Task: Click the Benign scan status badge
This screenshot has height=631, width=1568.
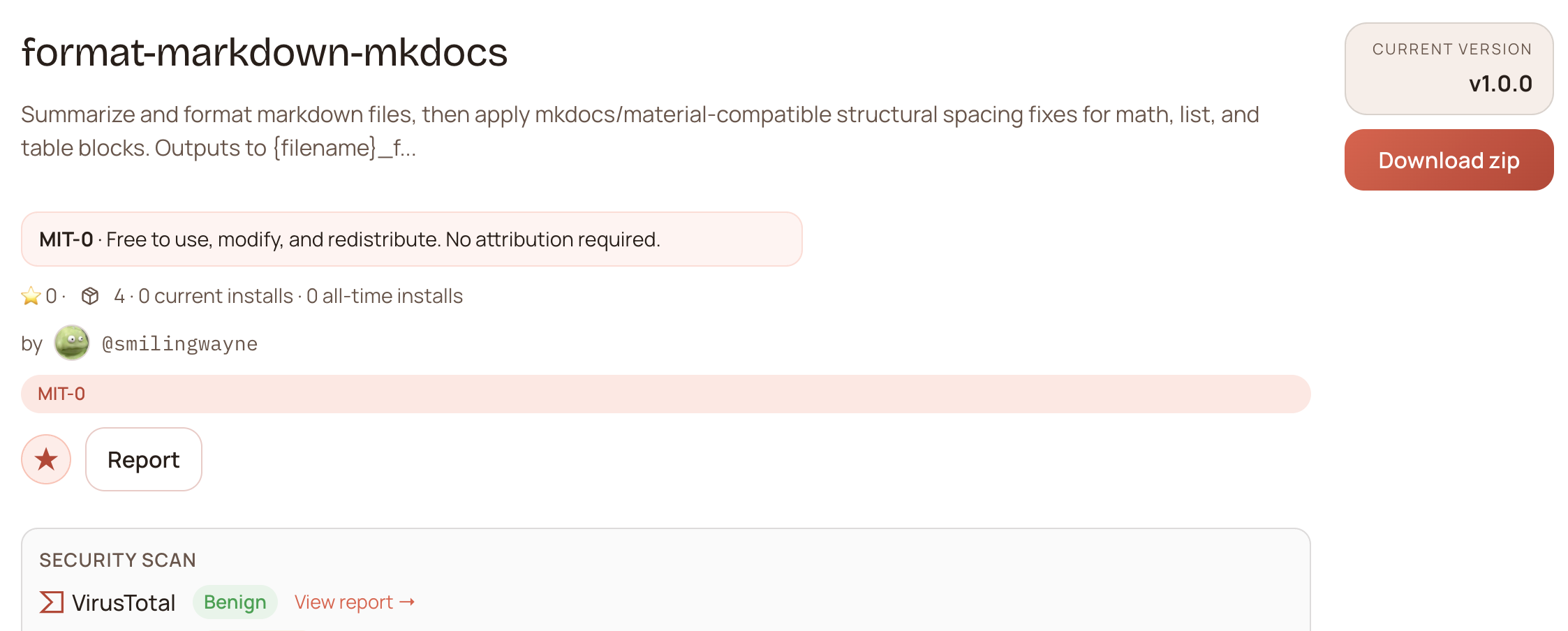Action: pos(235,602)
